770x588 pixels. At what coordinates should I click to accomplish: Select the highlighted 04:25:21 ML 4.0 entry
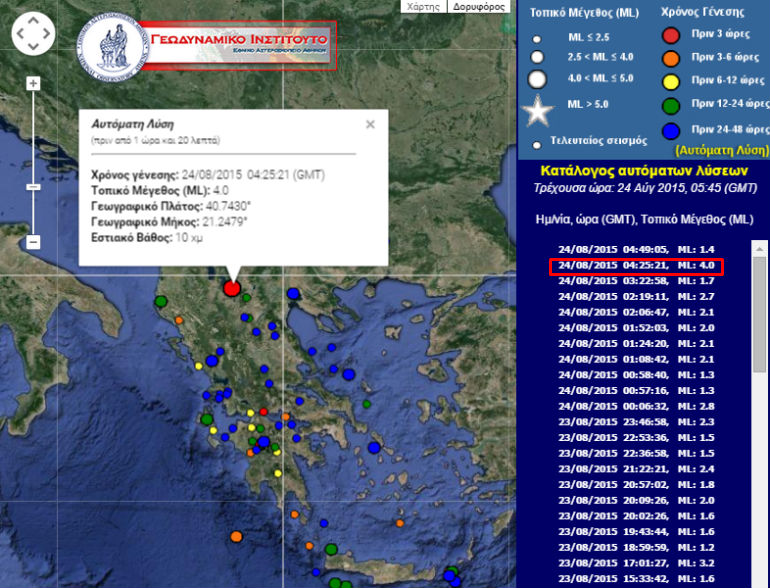click(x=635, y=266)
